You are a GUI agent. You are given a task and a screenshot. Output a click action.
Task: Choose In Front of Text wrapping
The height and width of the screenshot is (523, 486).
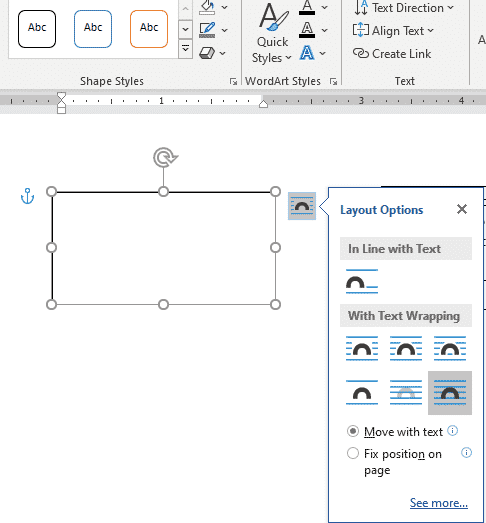pos(450,393)
